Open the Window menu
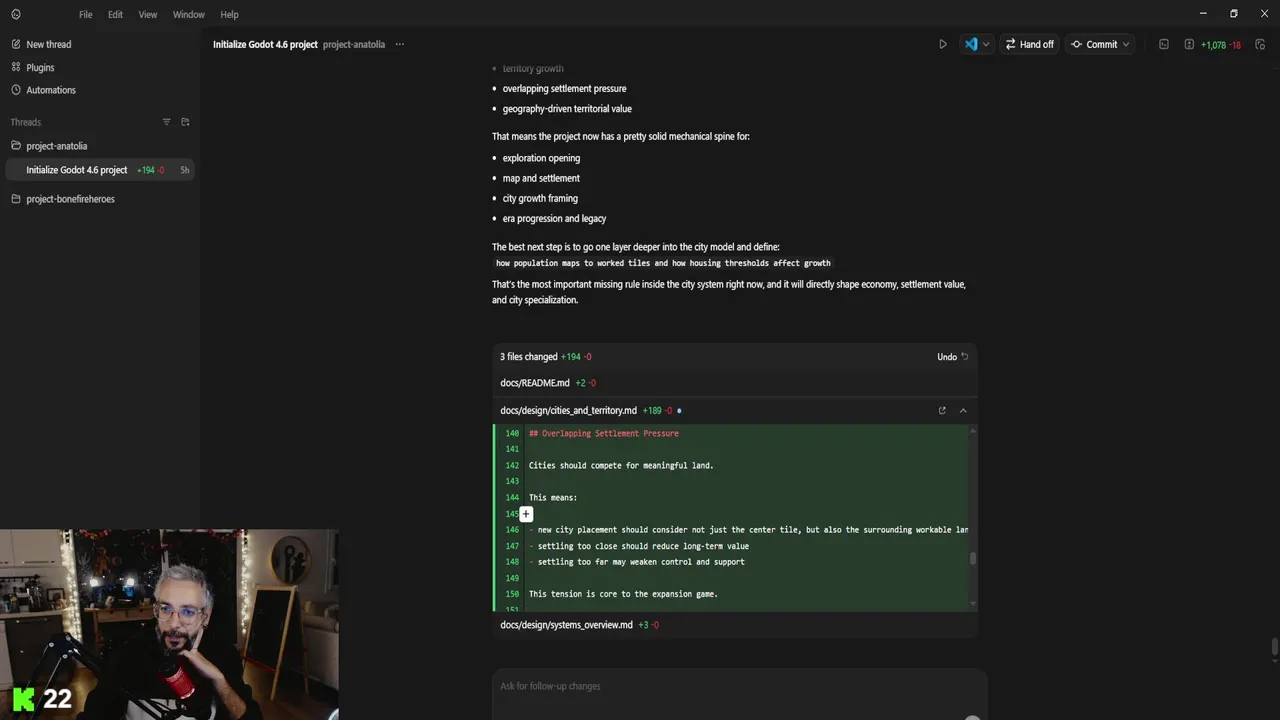The height and width of the screenshot is (720, 1280). click(188, 14)
